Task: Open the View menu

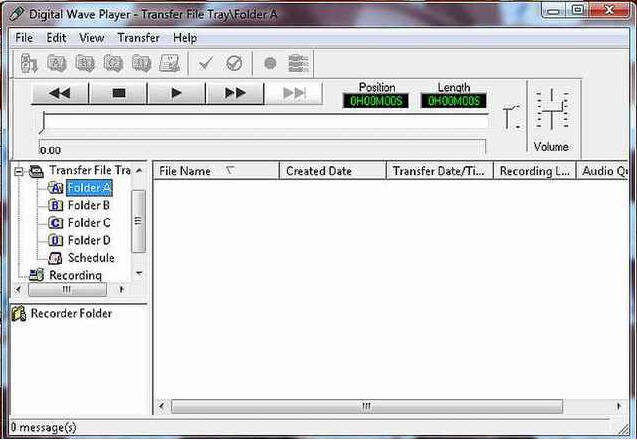Action: click(x=91, y=38)
